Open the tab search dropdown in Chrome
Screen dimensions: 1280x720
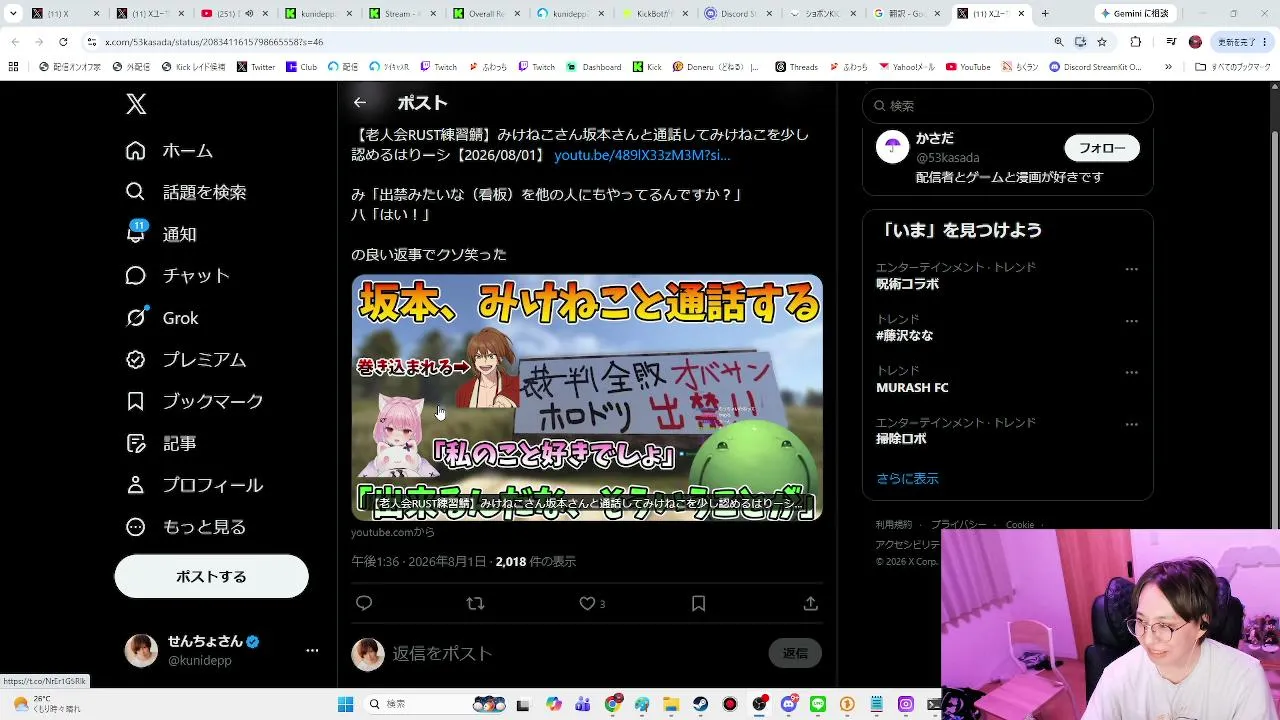pos(13,14)
